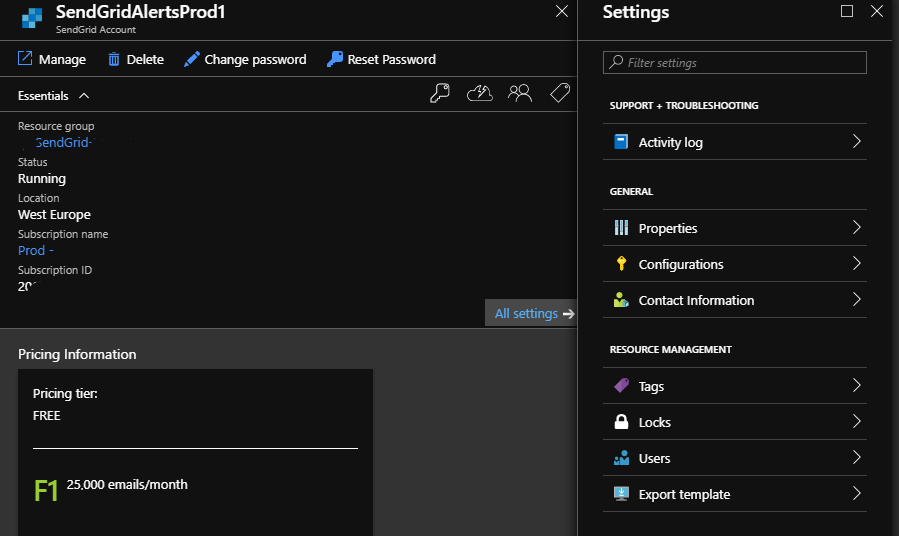The height and width of the screenshot is (536, 899).
Task: Click the search magnifier icon in filter box
Action: 616,62
